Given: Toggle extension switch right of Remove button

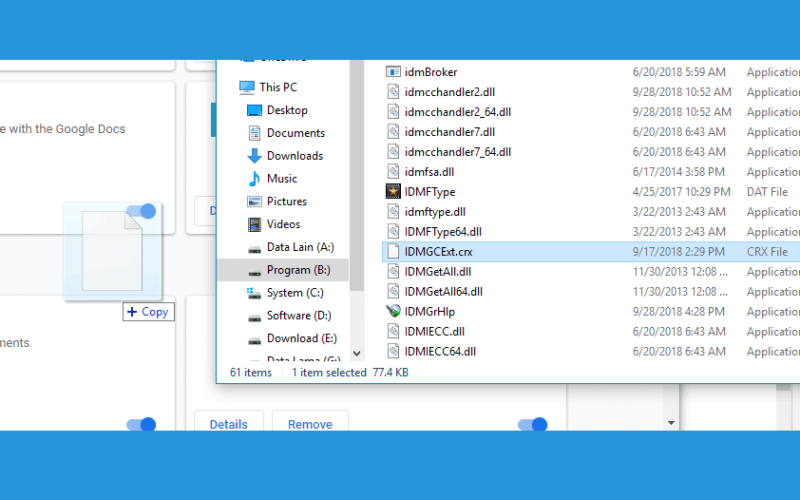Looking at the screenshot, I should point(533,424).
